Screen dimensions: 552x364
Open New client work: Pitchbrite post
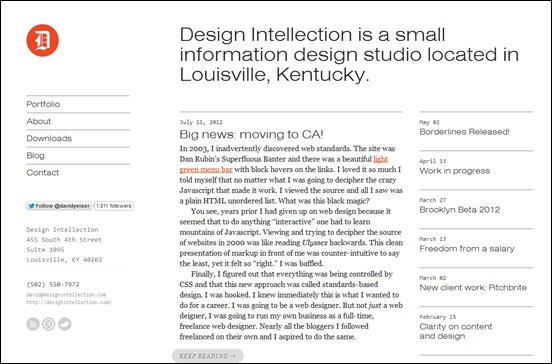(x=473, y=288)
